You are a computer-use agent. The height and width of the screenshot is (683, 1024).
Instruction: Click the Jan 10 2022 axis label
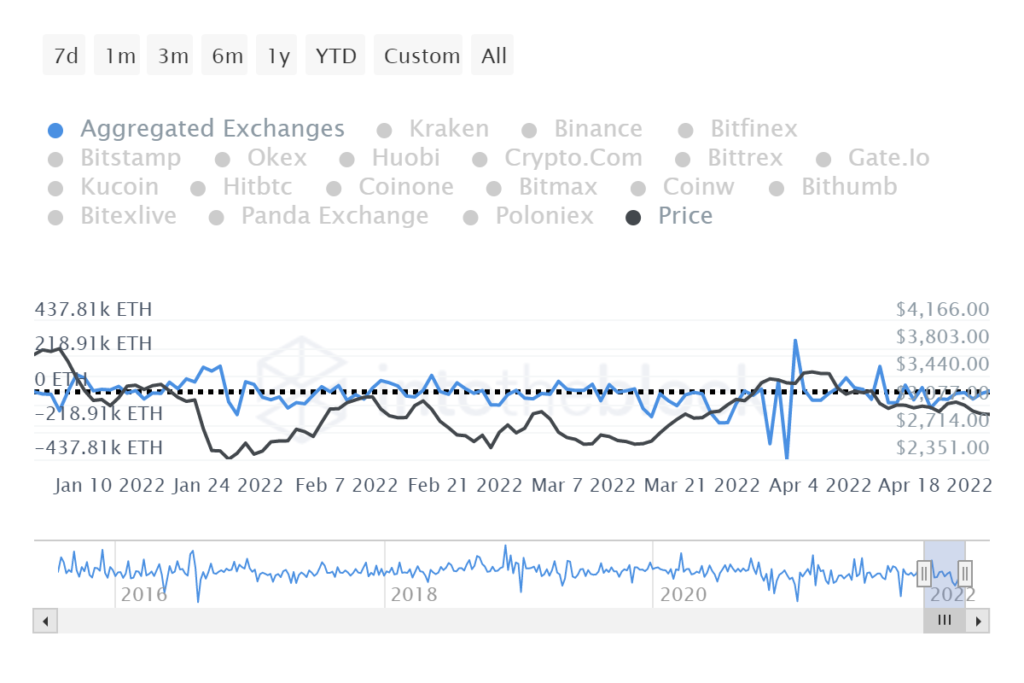[x=109, y=485]
